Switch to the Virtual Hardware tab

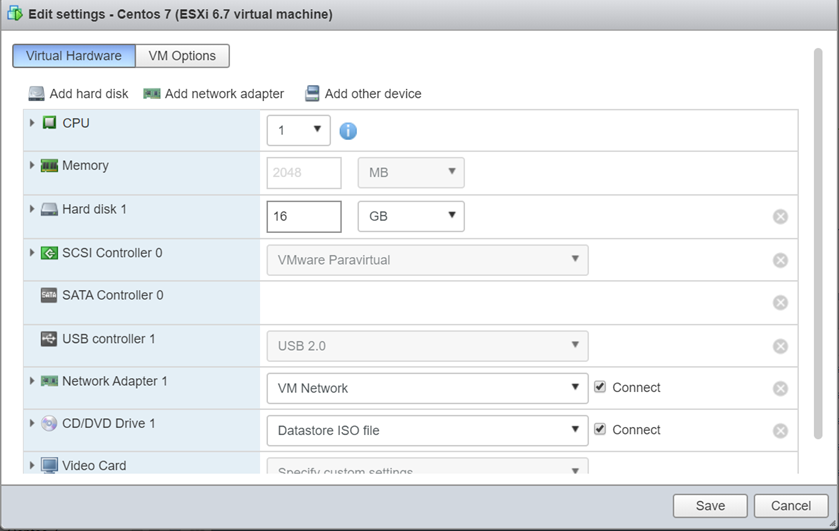coord(74,56)
